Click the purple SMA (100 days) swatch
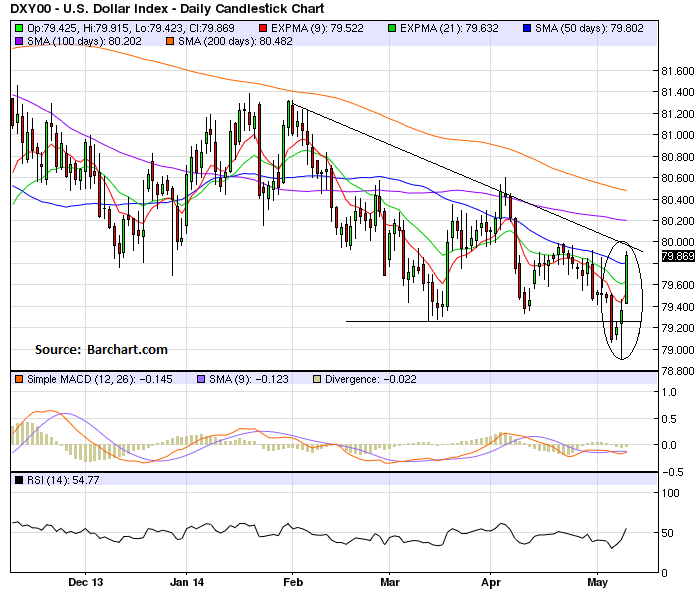This screenshot has width=700, height=613. pyautogui.click(x=19, y=41)
